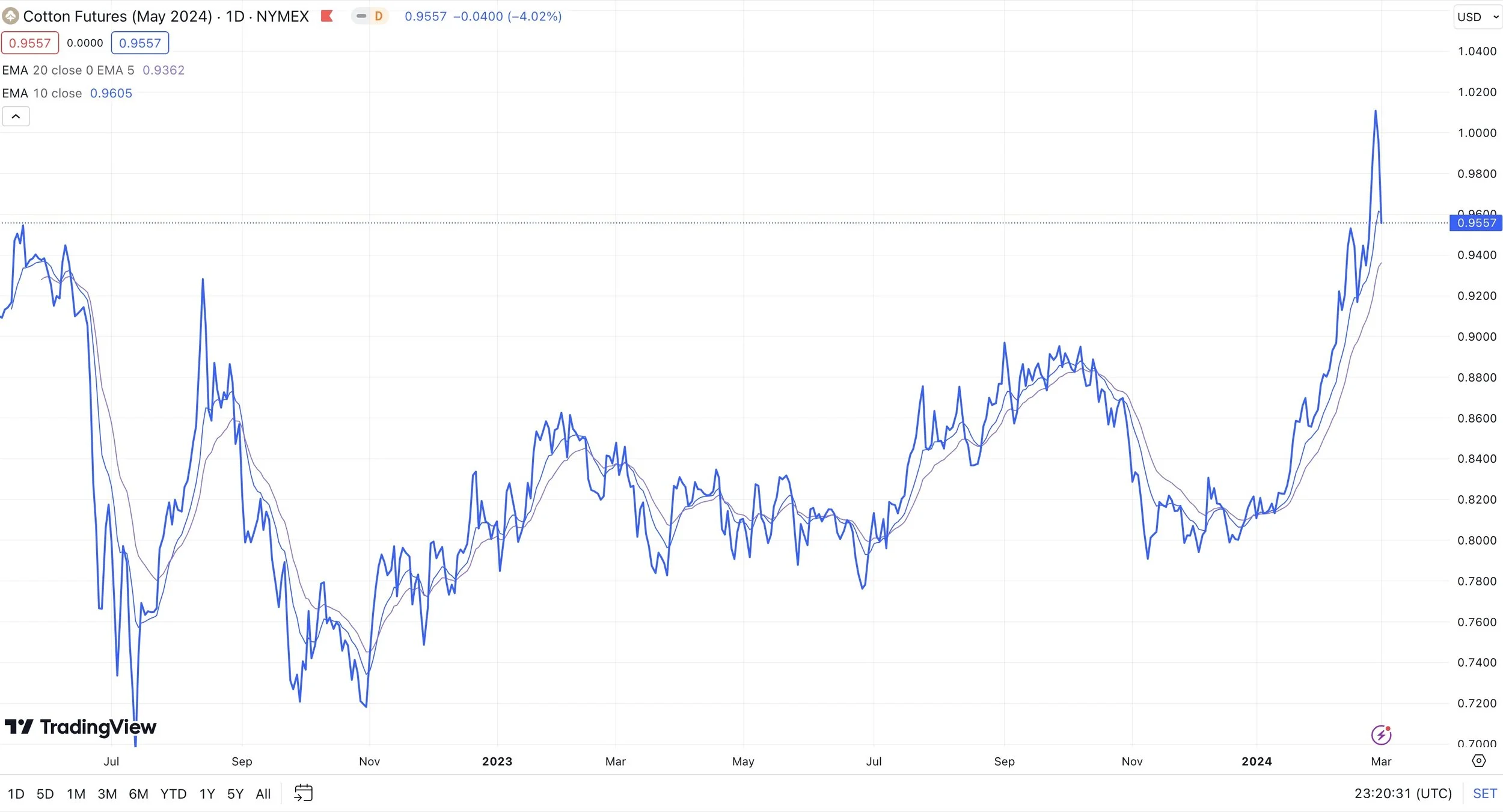This screenshot has width=1503, height=812.
Task: Switch to 5Y time range
Action: (x=235, y=794)
